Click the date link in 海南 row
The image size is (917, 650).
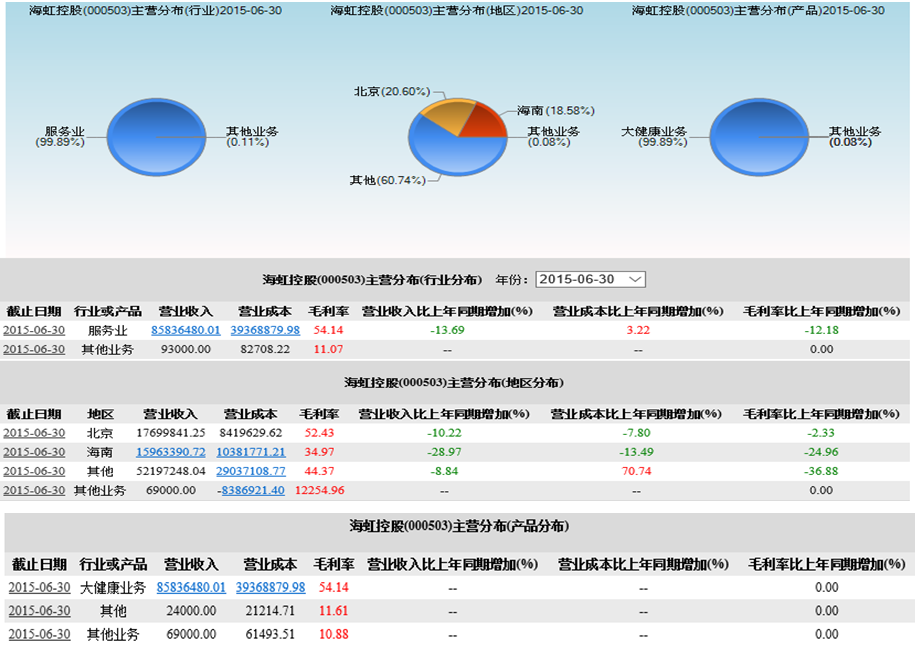(34, 452)
